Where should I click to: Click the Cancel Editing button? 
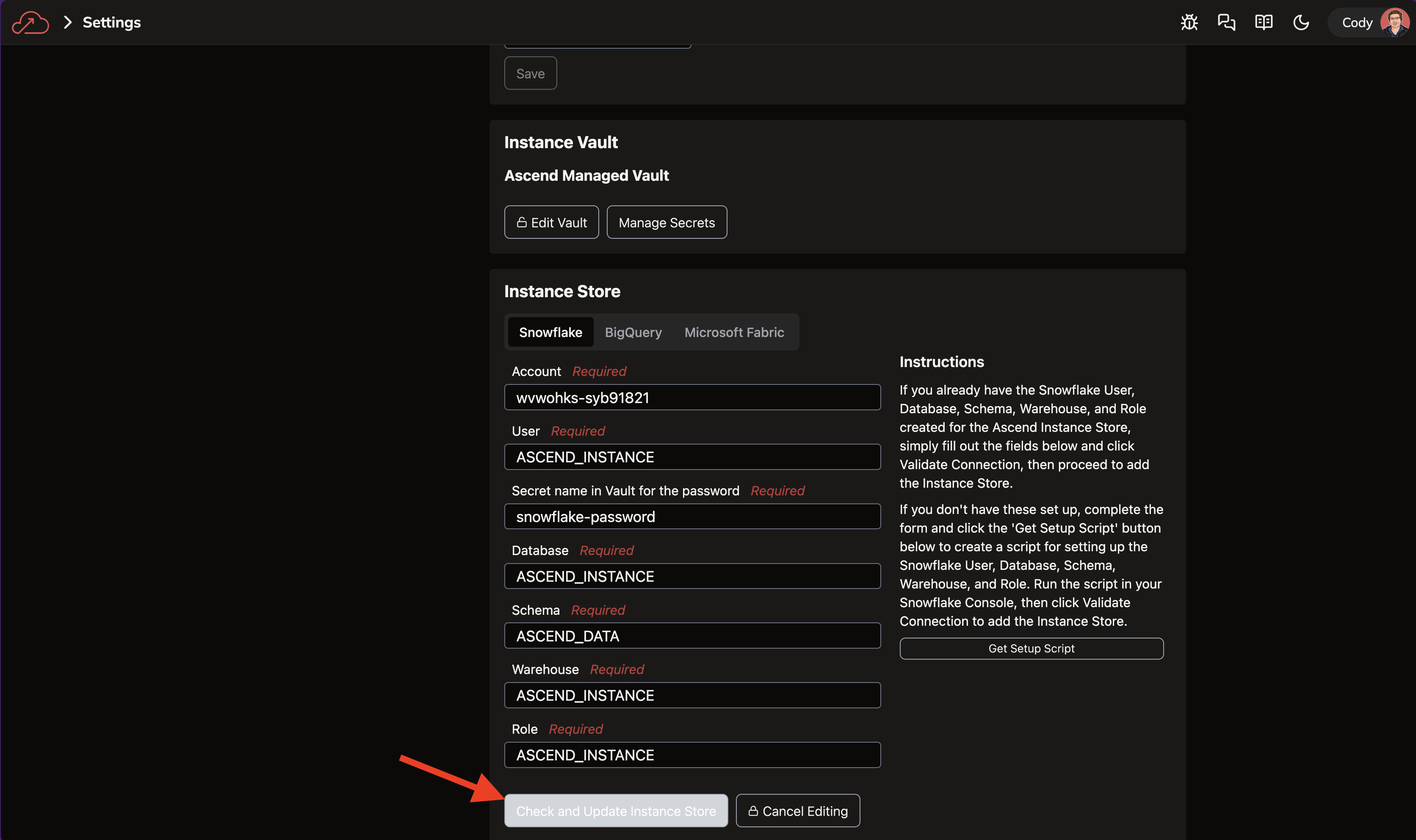pos(797,811)
